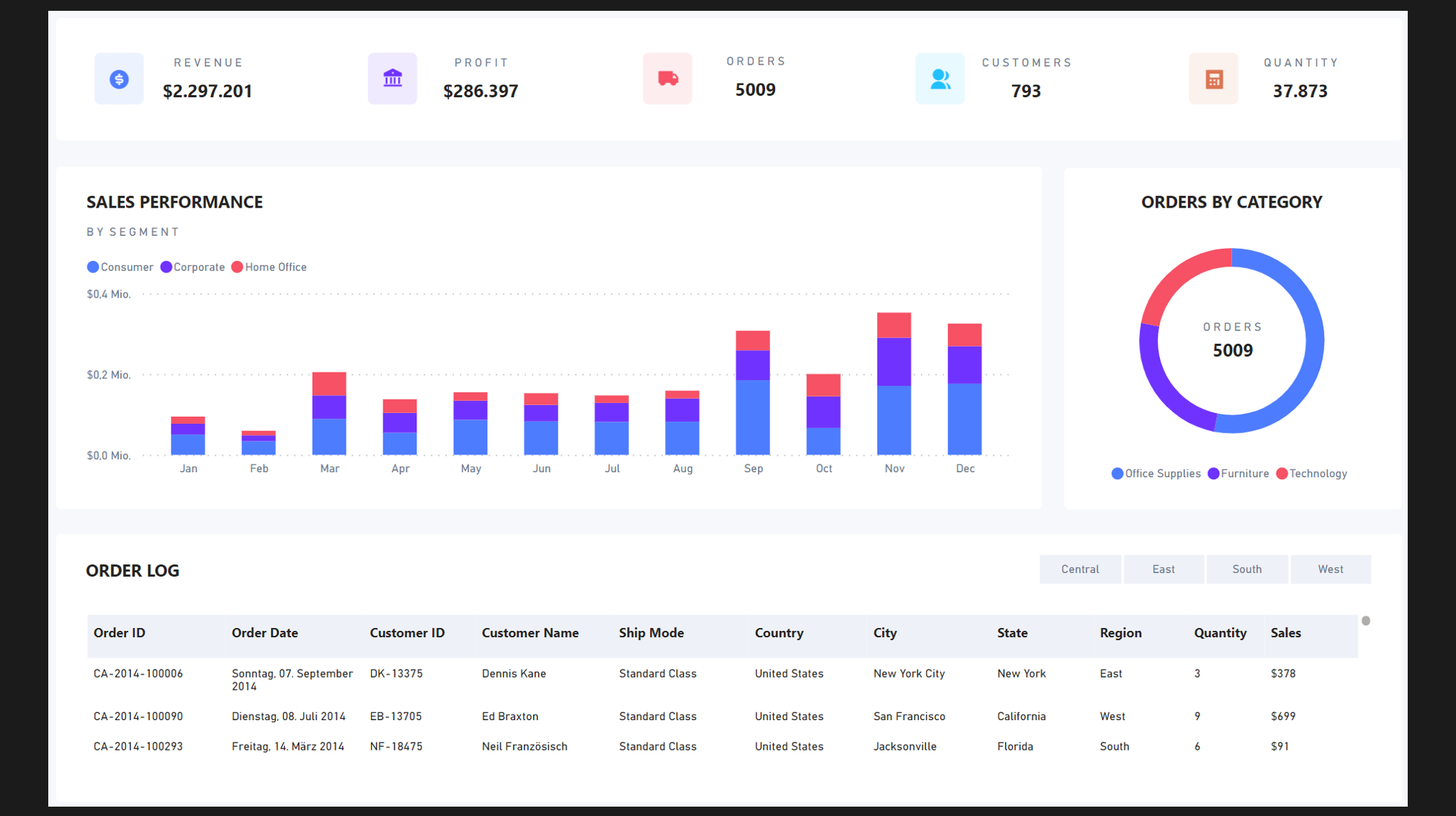Viewport: 1456px width, 816px height.
Task: Click the order log scrollbar handle
Action: click(x=1365, y=621)
